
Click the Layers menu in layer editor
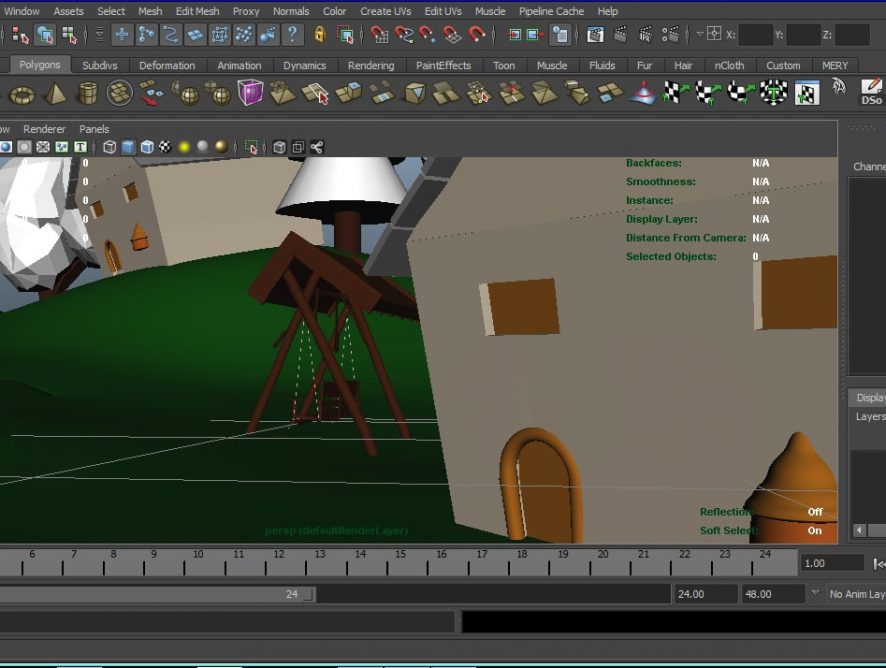870,416
